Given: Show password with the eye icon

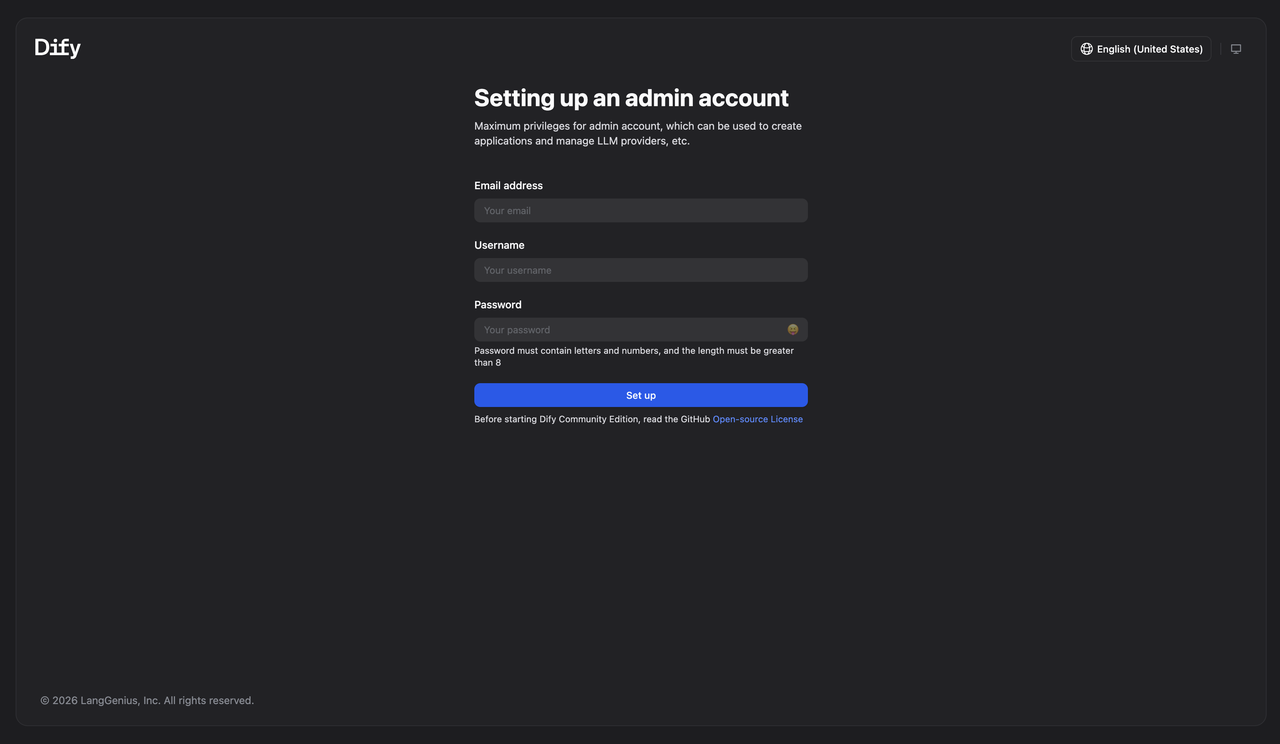Looking at the screenshot, I should pos(793,330).
